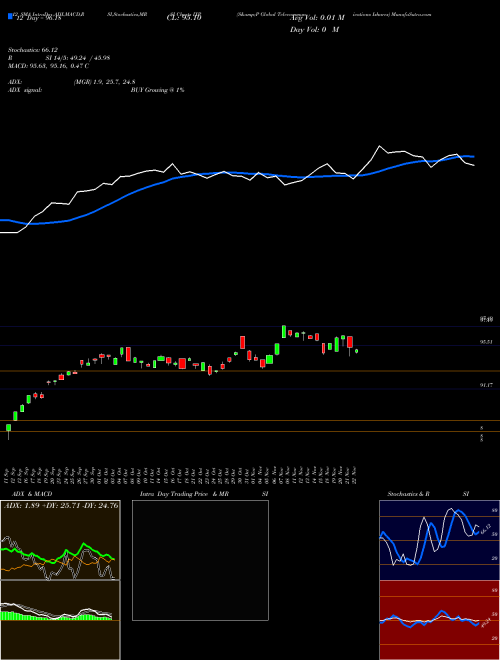Open the red RSI mini chart

(439, 620)
